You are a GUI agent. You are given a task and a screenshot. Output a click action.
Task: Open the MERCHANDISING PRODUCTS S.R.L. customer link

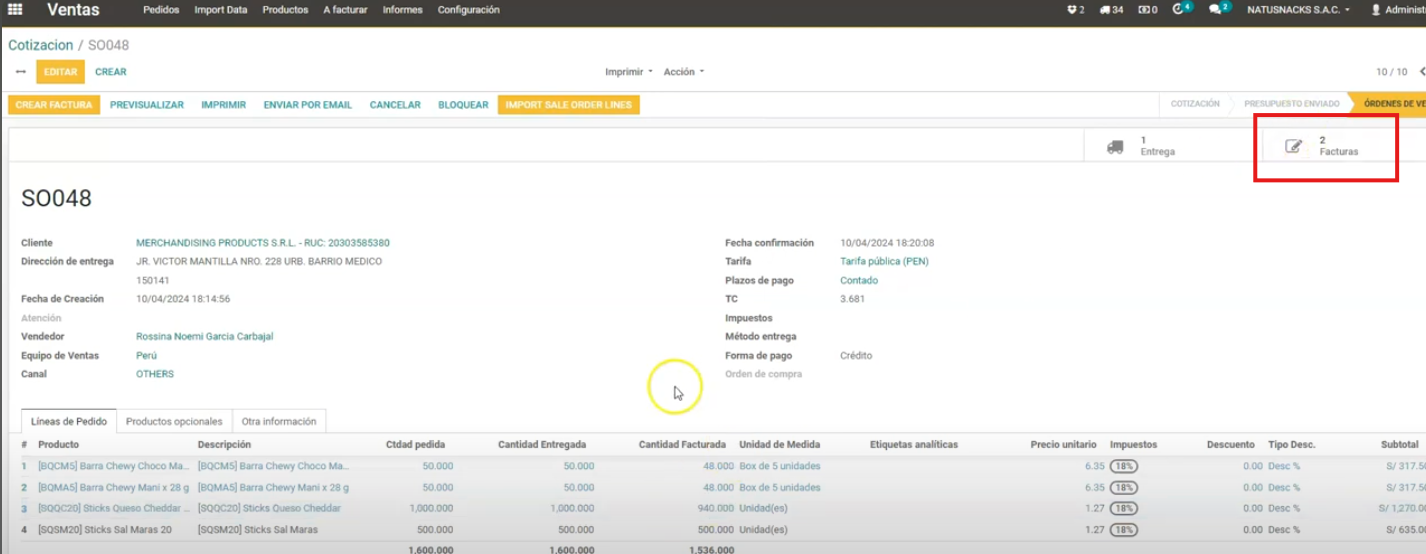262,243
